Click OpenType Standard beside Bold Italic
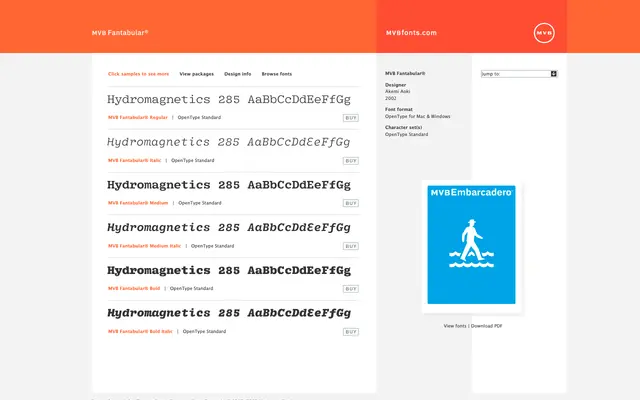This screenshot has width=640, height=400. coord(204,331)
